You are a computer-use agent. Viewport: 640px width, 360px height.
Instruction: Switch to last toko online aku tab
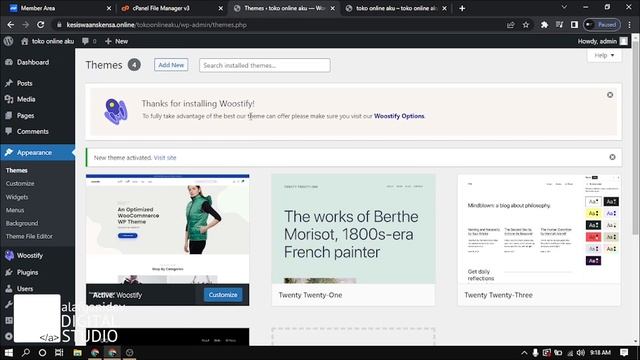pos(395,8)
